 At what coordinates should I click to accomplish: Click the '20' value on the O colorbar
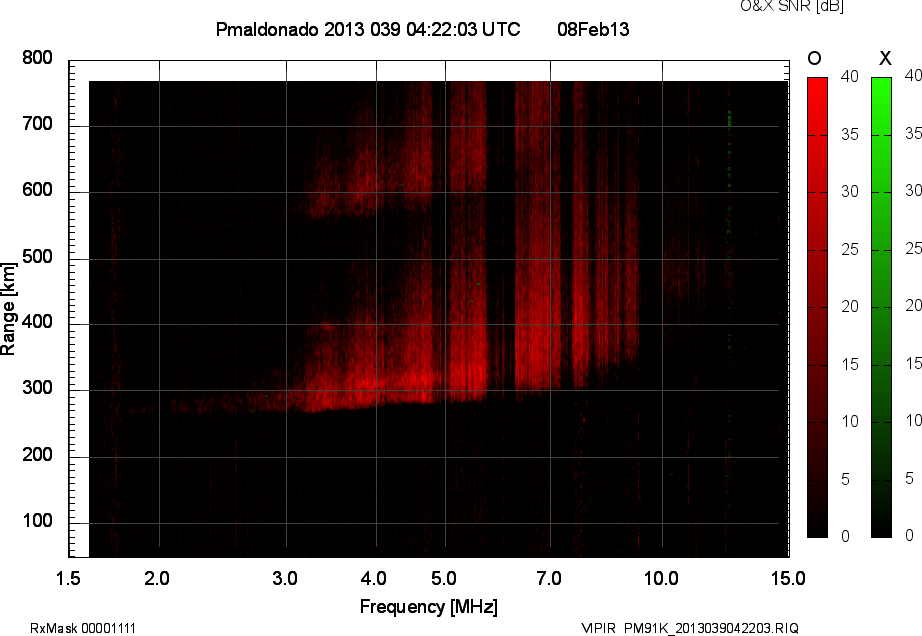850,306
